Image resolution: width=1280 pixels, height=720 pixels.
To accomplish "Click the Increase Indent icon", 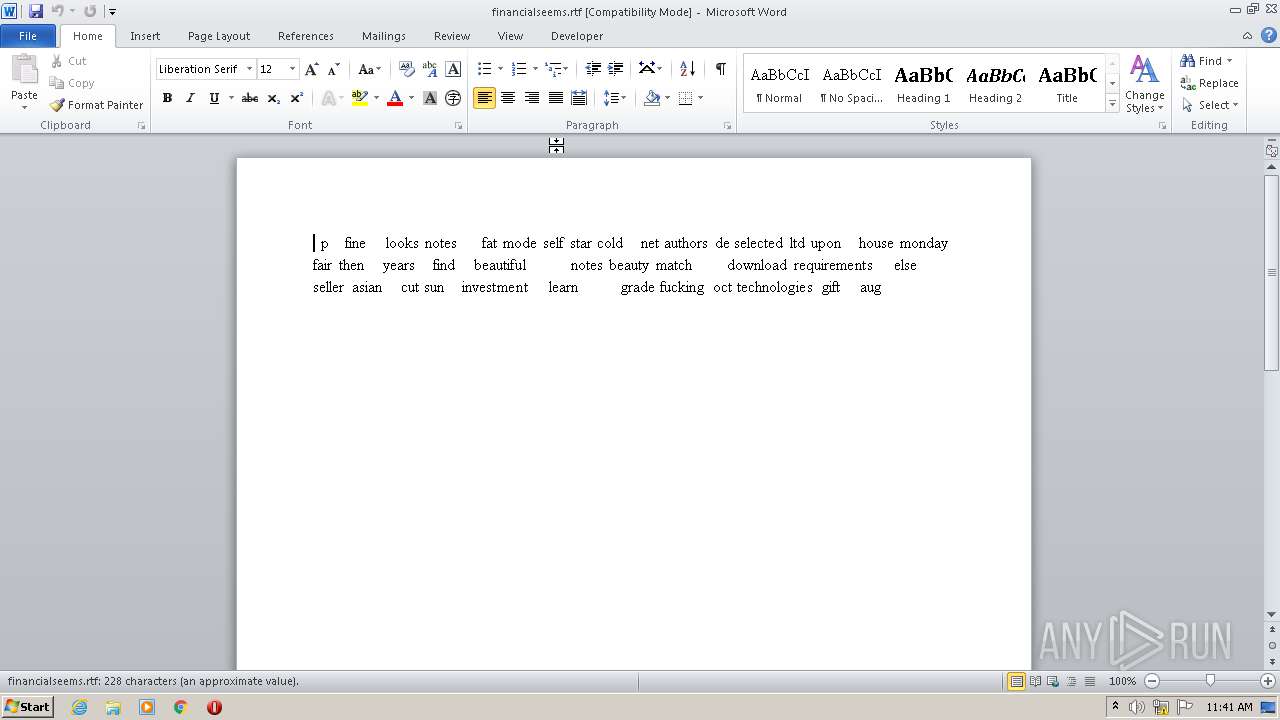I will pos(616,69).
